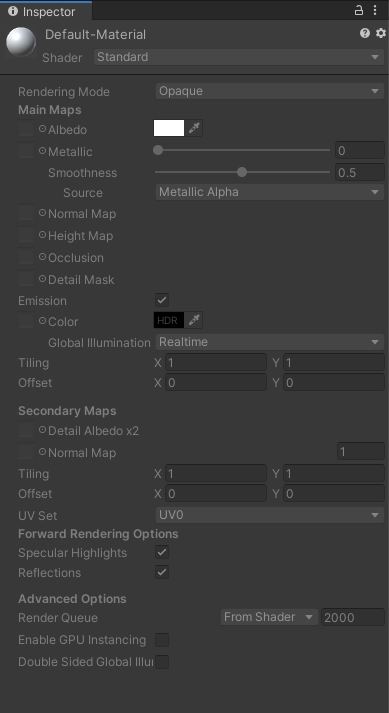Open the Rendering Mode dropdown

tap(269, 91)
